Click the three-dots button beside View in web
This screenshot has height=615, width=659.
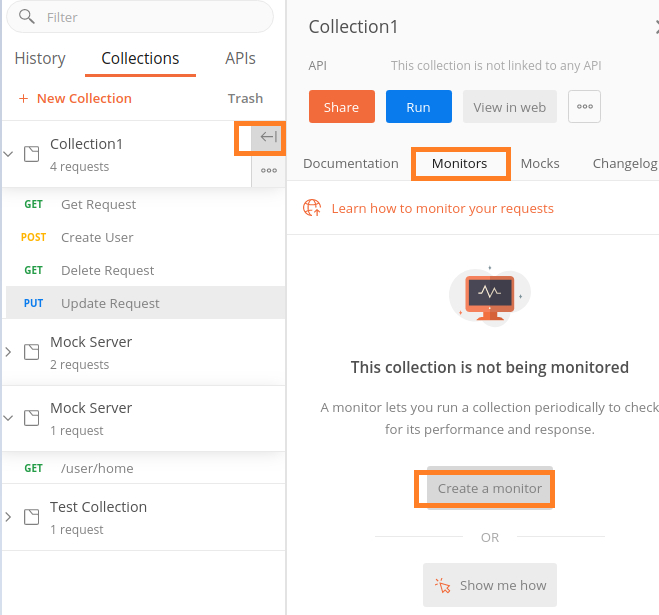pyautogui.click(x=584, y=107)
